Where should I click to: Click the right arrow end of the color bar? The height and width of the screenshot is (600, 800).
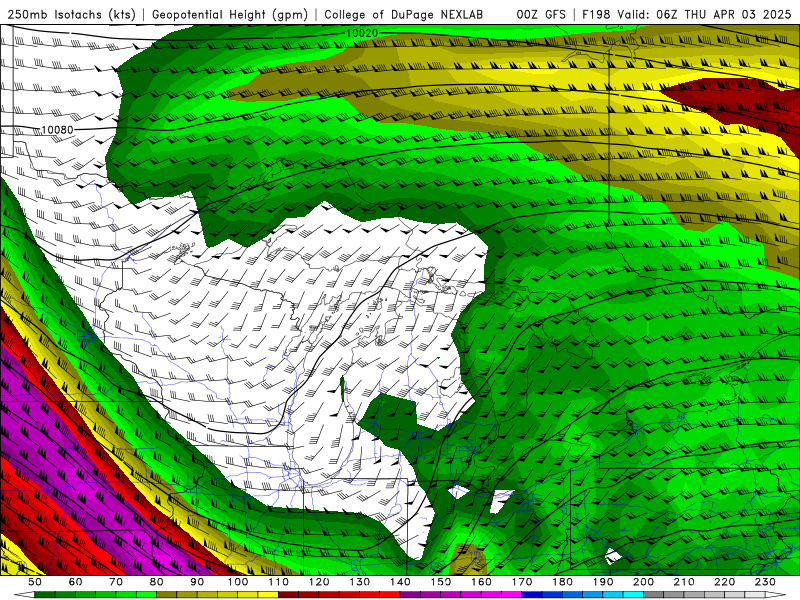[776, 594]
